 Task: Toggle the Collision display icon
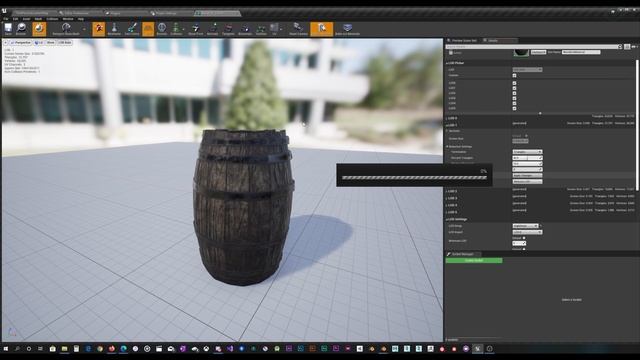[176, 29]
